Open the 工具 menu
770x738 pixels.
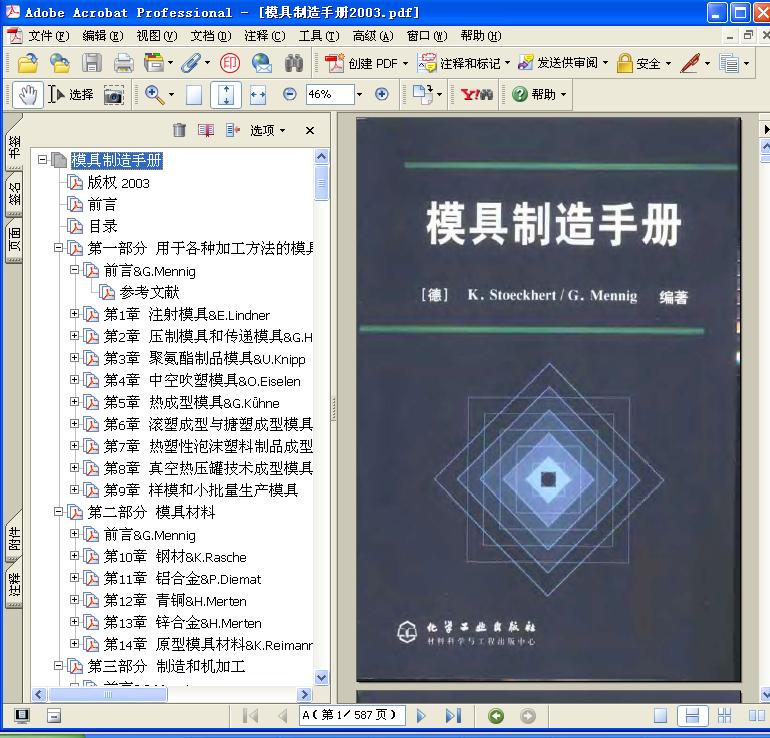coord(319,36)
